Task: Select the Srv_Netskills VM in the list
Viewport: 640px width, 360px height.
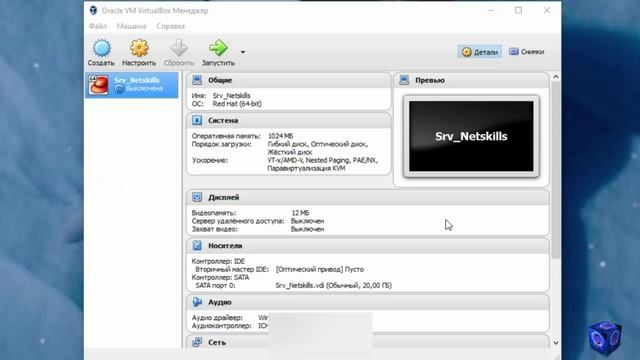Action: 131,85
